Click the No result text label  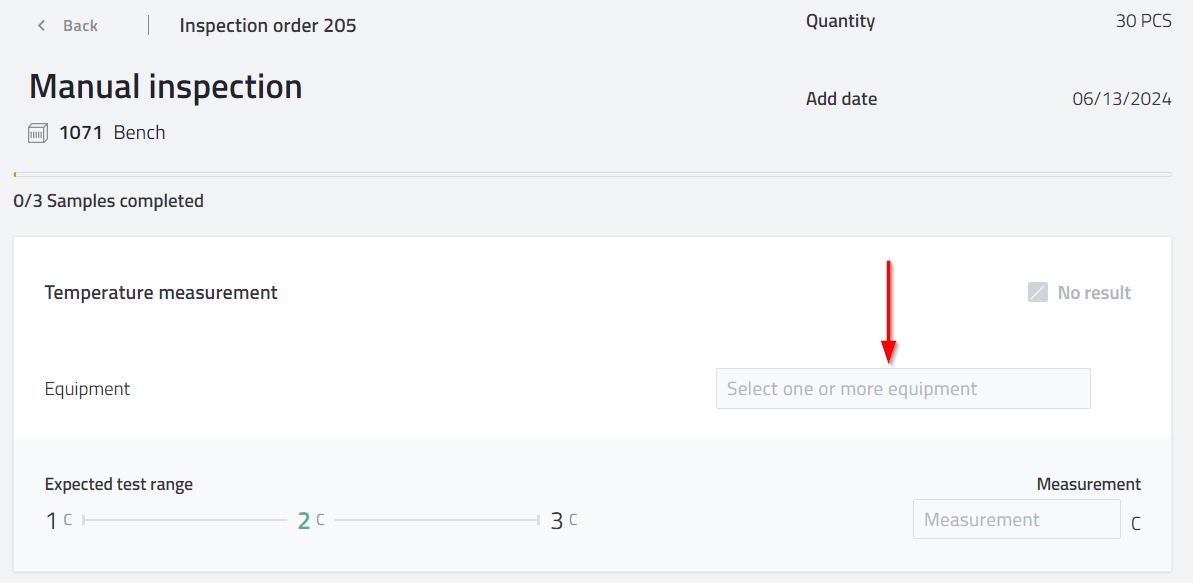(1094, 293)
